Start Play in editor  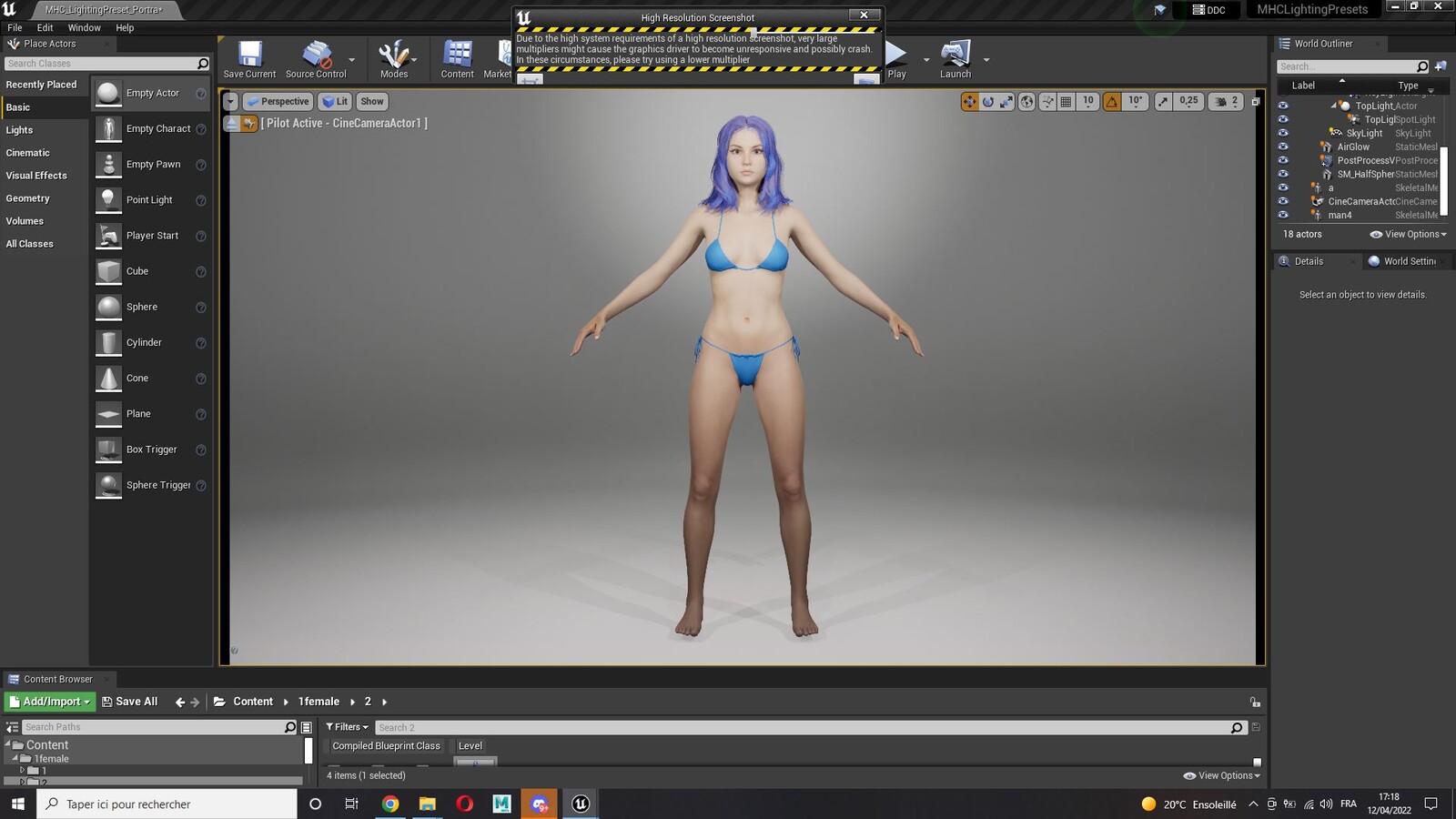896,59
